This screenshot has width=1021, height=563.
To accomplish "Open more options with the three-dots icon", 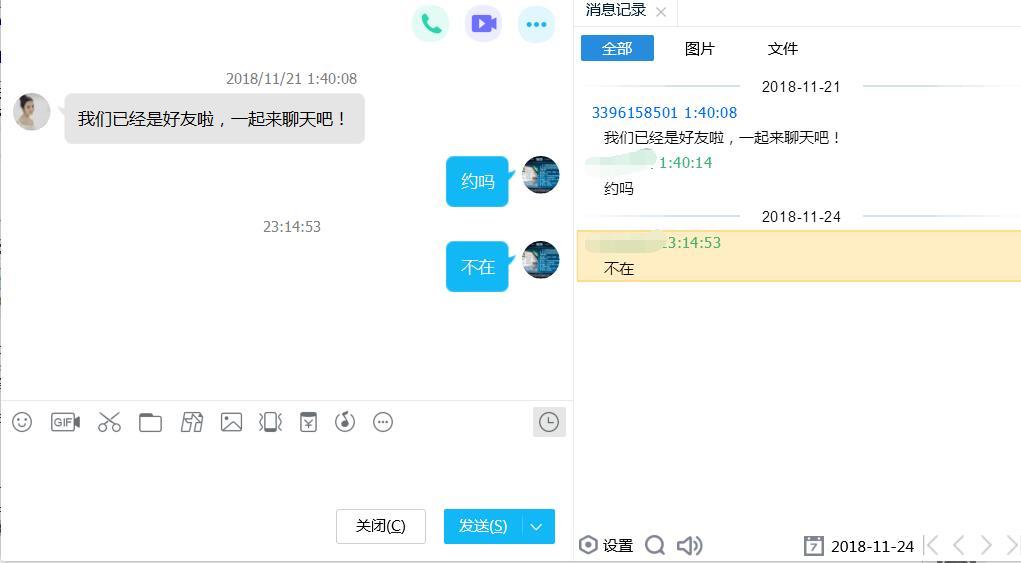I will pyautogui.click(x=537, y=24).
